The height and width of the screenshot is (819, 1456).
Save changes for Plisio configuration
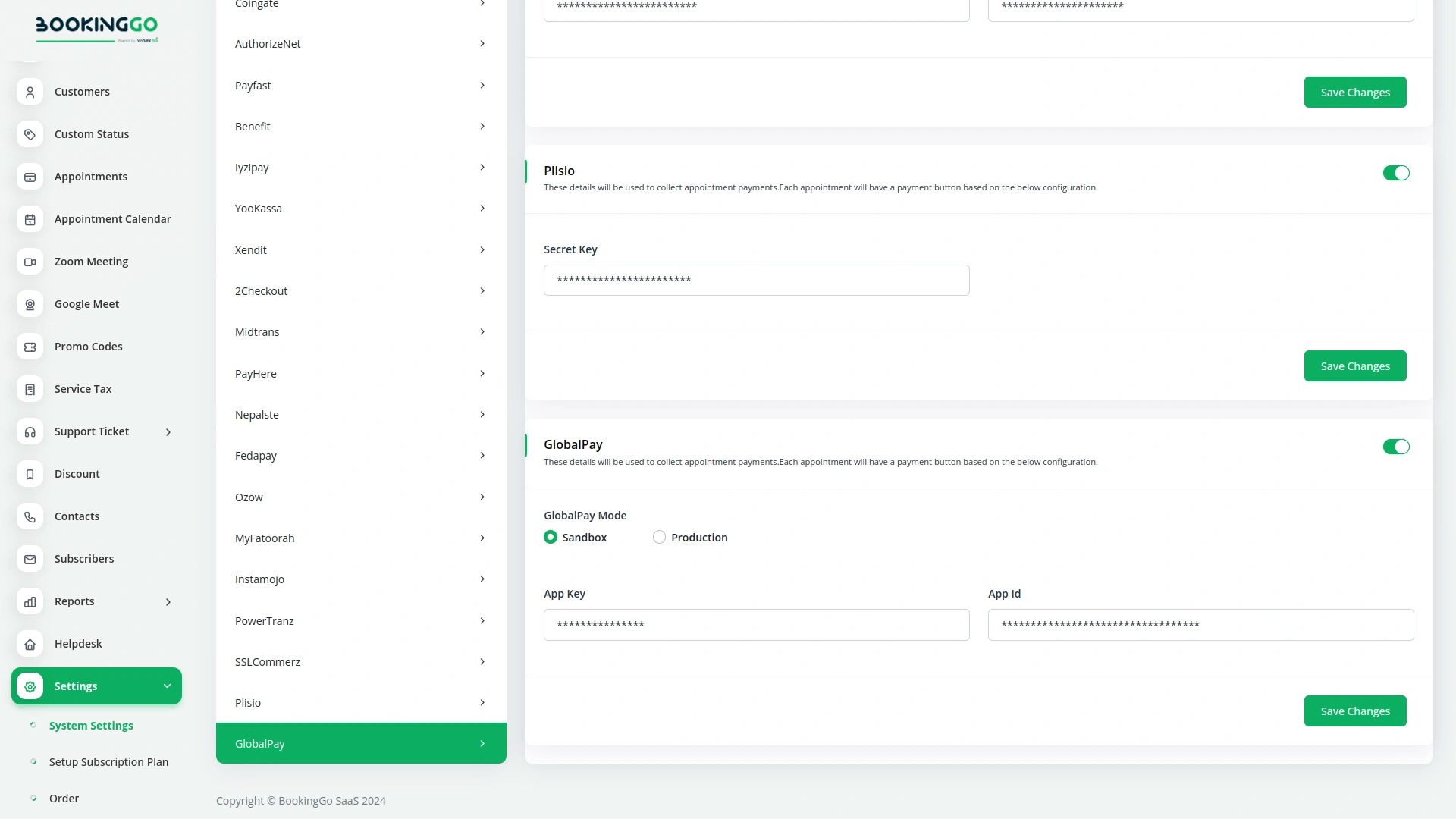pos(1354,366)
